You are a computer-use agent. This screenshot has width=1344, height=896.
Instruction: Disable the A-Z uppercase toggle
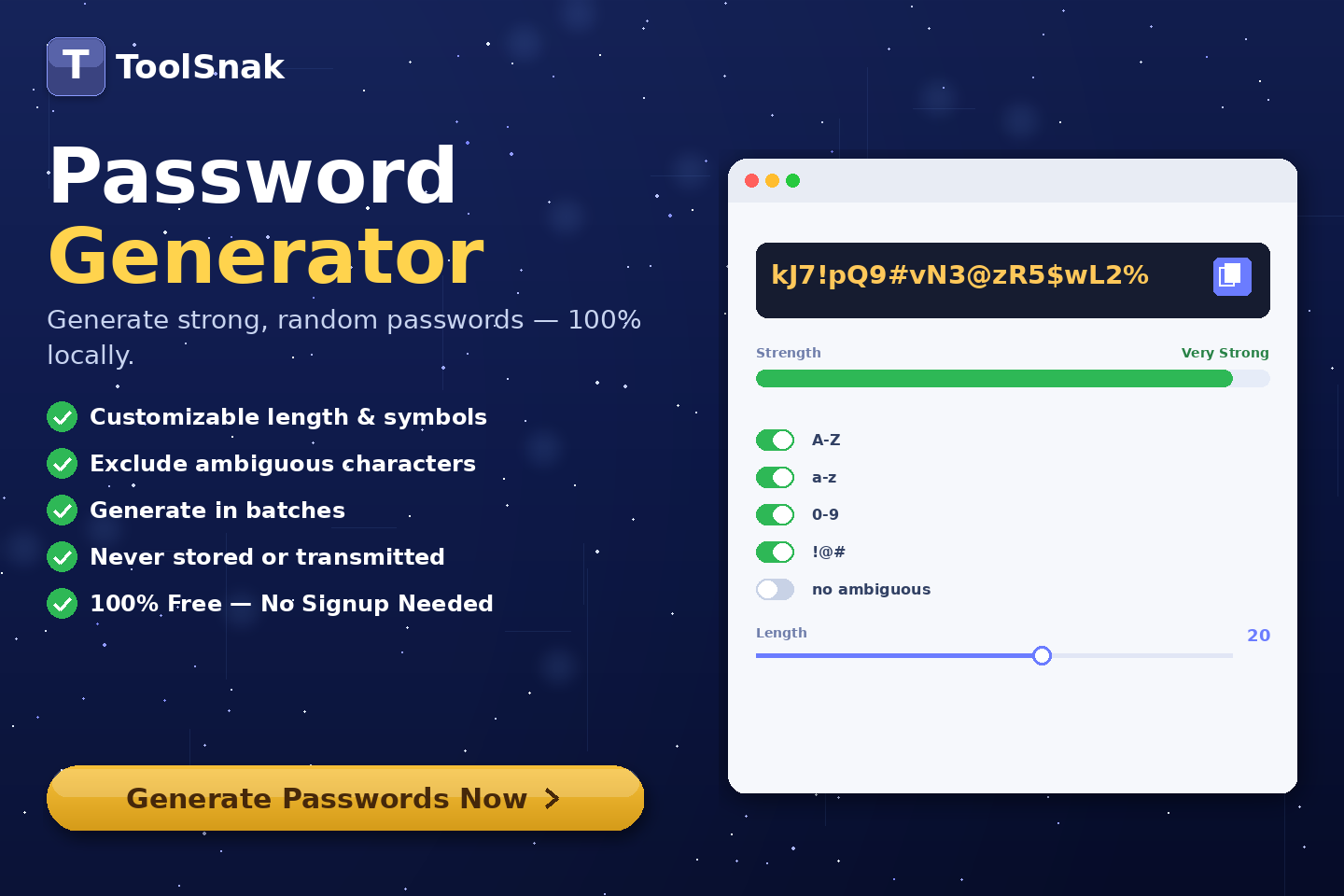776,440
